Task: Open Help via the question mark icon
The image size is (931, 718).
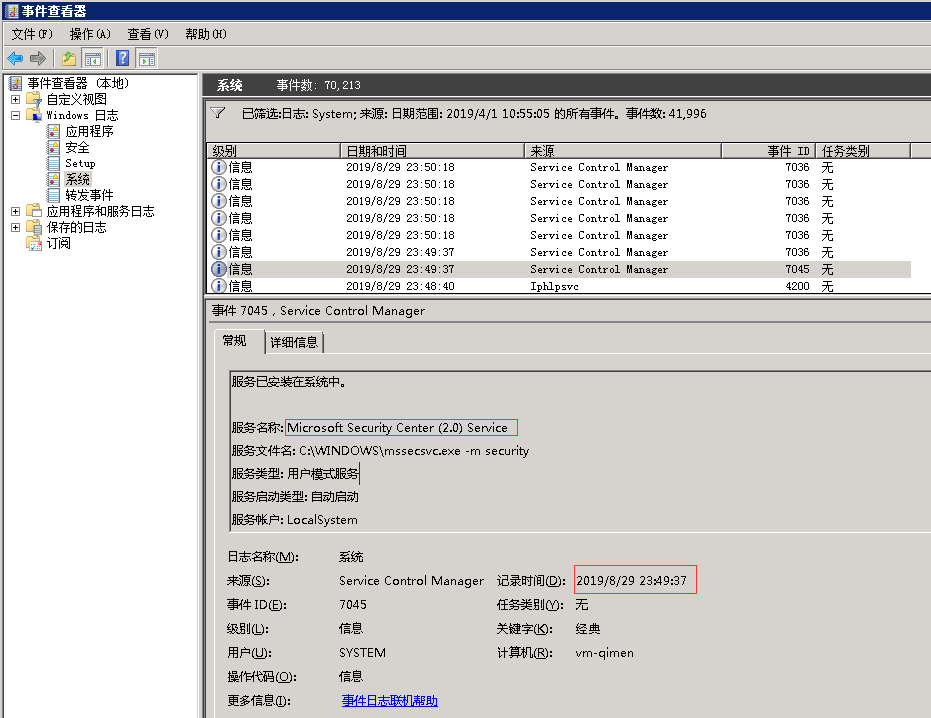Action: pos(123,58)
